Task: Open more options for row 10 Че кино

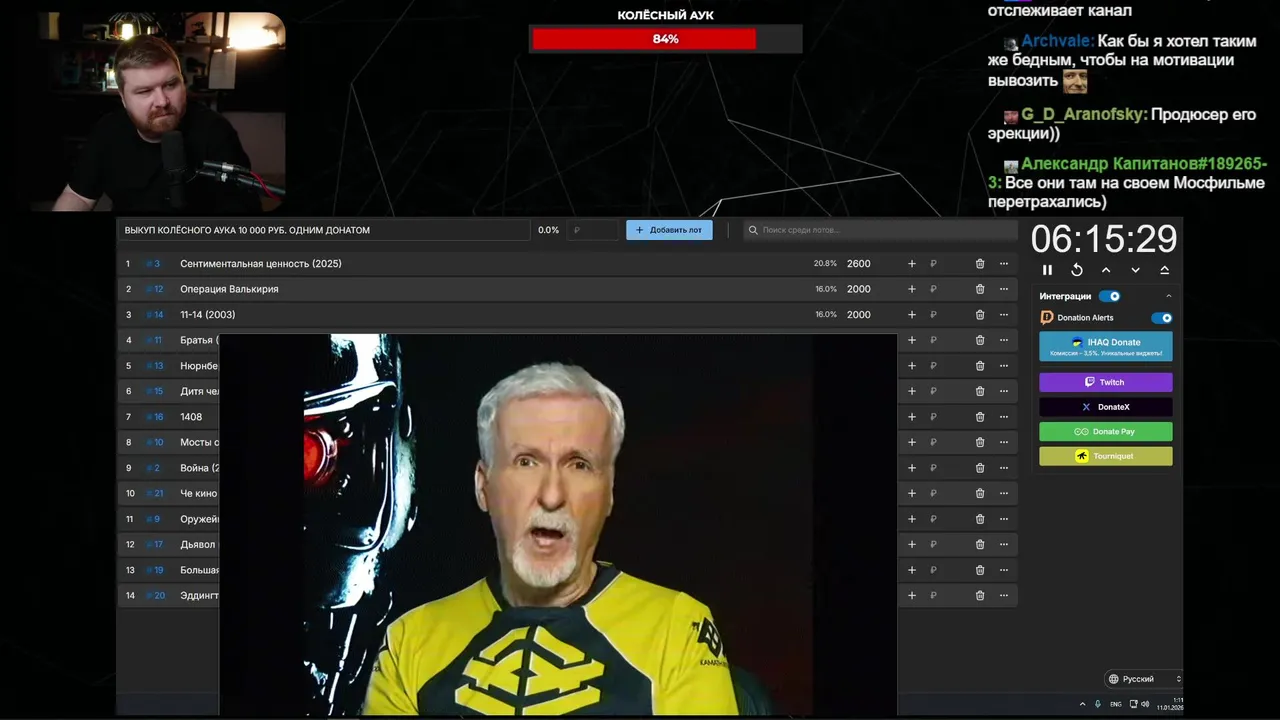Action: 1004,493
